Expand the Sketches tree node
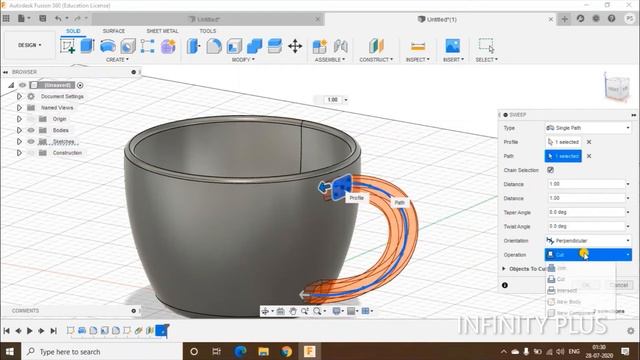 19,142
